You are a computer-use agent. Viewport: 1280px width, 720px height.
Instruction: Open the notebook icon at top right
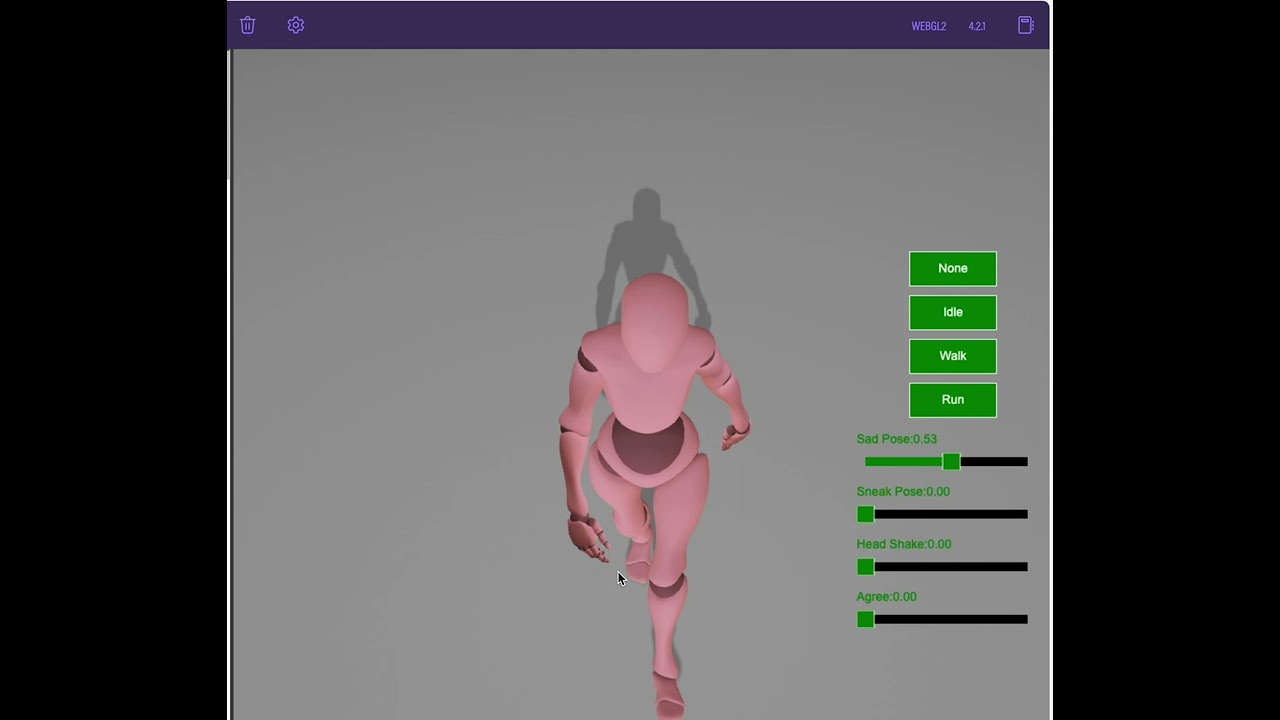[x=1026, y=26]
